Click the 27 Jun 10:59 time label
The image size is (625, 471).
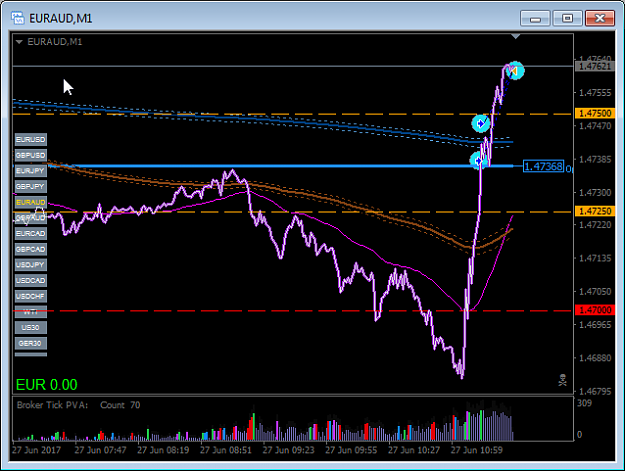coord(476,450)
